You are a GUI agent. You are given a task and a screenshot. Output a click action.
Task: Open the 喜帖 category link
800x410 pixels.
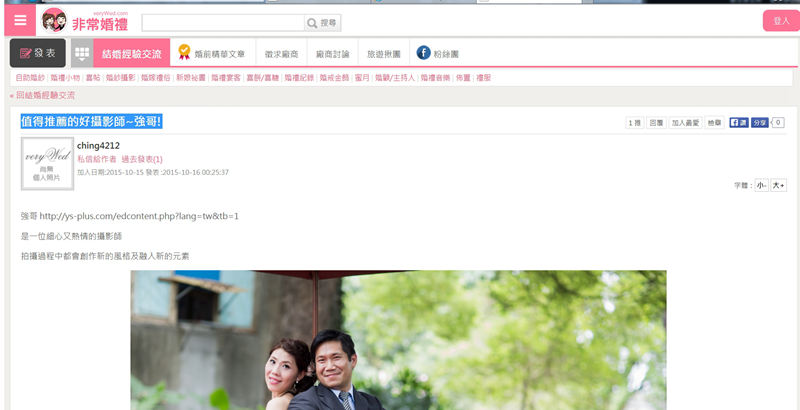tap(93, 78)
